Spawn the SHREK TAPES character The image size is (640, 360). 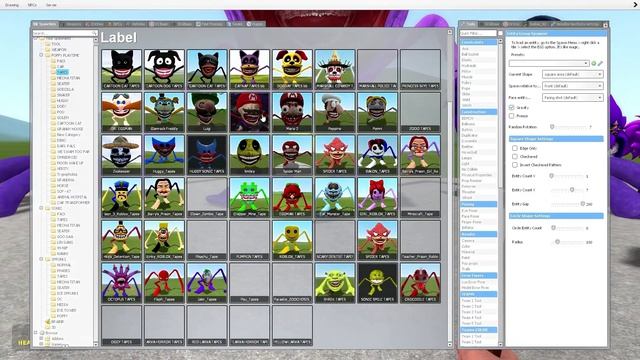coord(335,282)
